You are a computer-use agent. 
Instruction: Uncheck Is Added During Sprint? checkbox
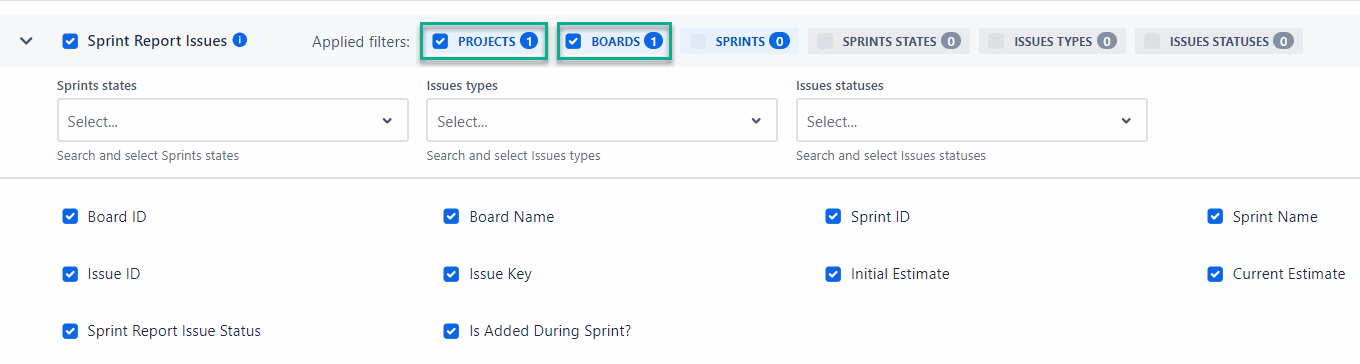pos(451,330)
